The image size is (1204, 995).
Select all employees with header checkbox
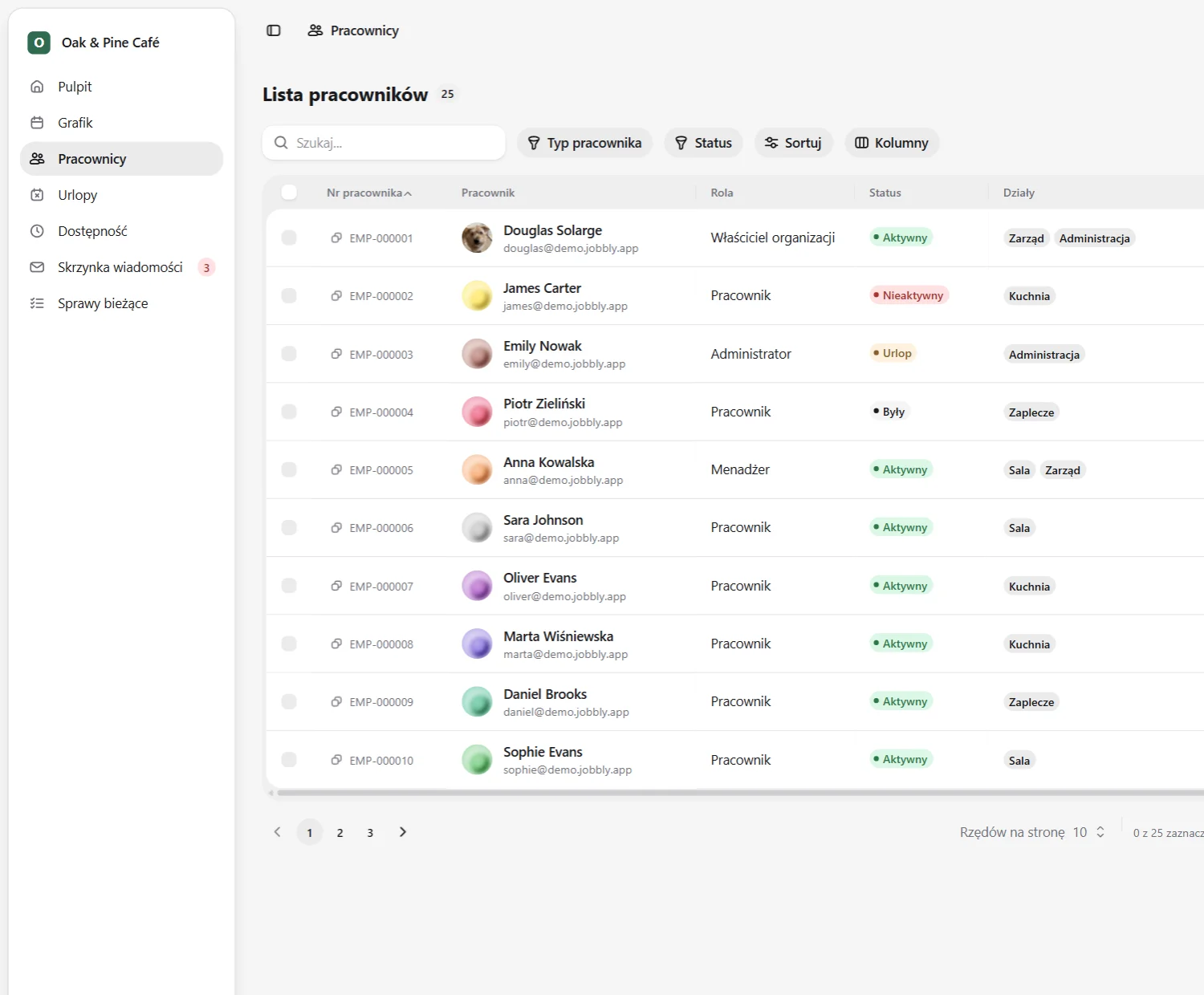289,192
